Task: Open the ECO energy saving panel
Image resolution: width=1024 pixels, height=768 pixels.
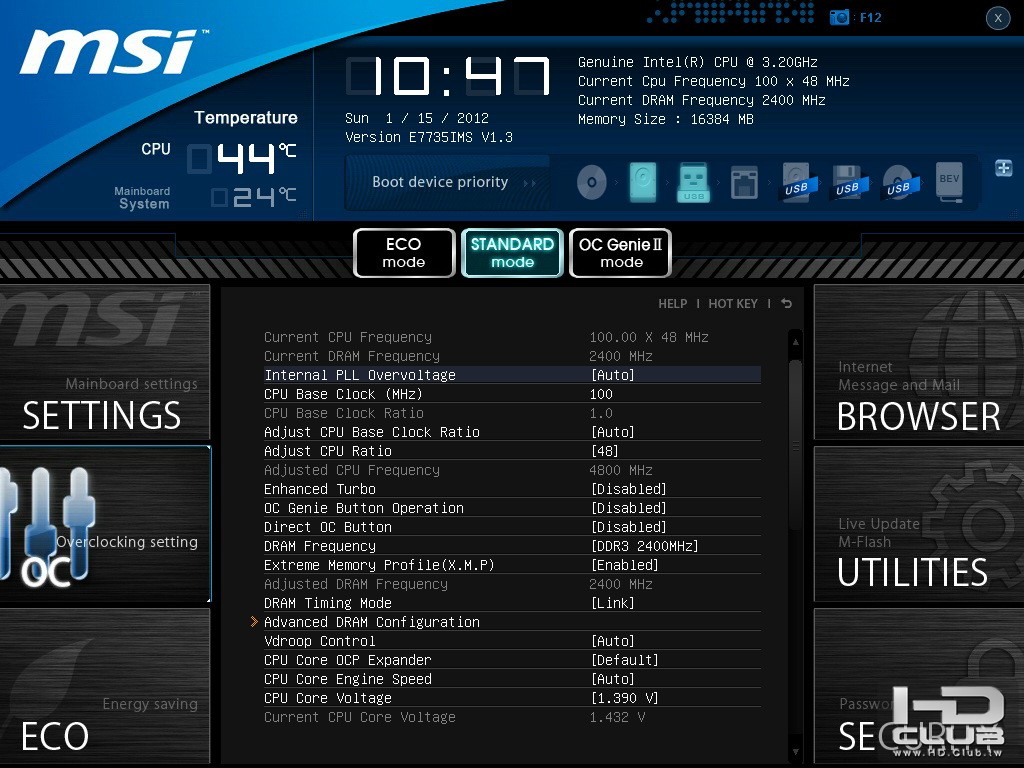Action: pyautogui.click(x=105, y=685)
